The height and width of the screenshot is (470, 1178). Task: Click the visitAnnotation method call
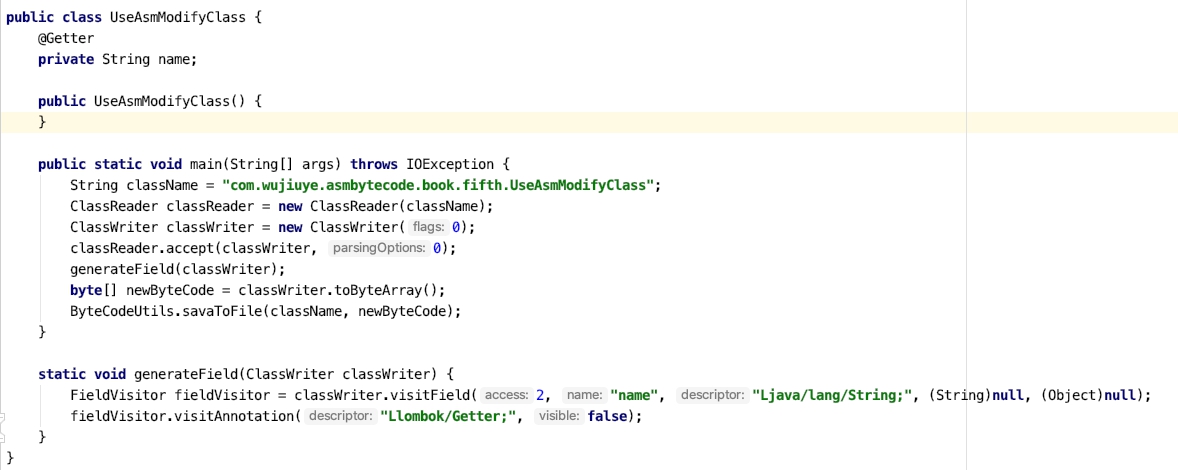tap(234, 416)
